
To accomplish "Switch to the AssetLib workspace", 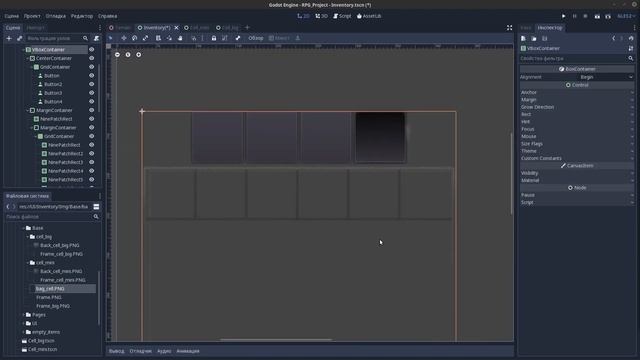I will [x=369, y=16].
